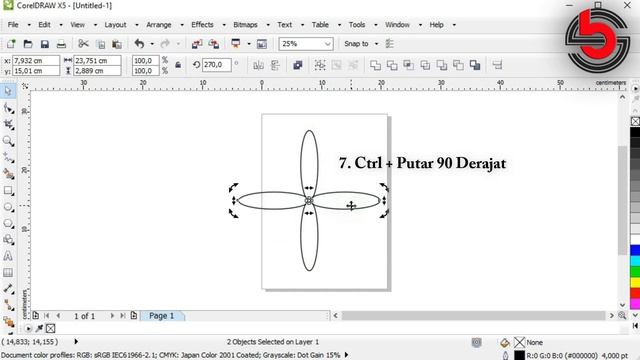Open the Edit menu
The width and height of the screenshot is (640, 360).
[44, 24]
